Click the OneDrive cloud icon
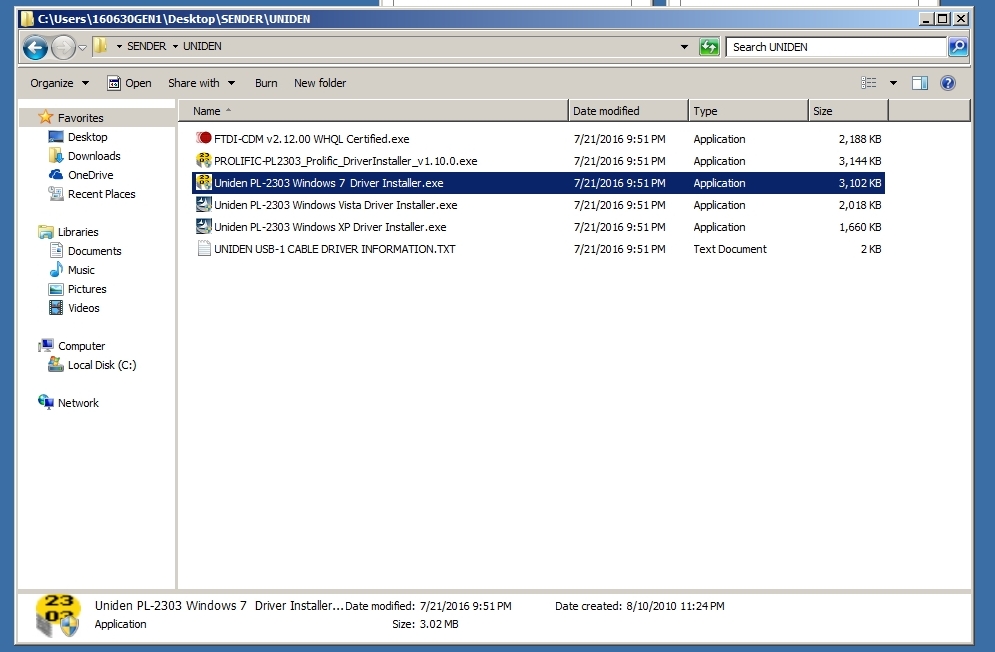This screenshot has height=652, width=995. coord(56,175)
